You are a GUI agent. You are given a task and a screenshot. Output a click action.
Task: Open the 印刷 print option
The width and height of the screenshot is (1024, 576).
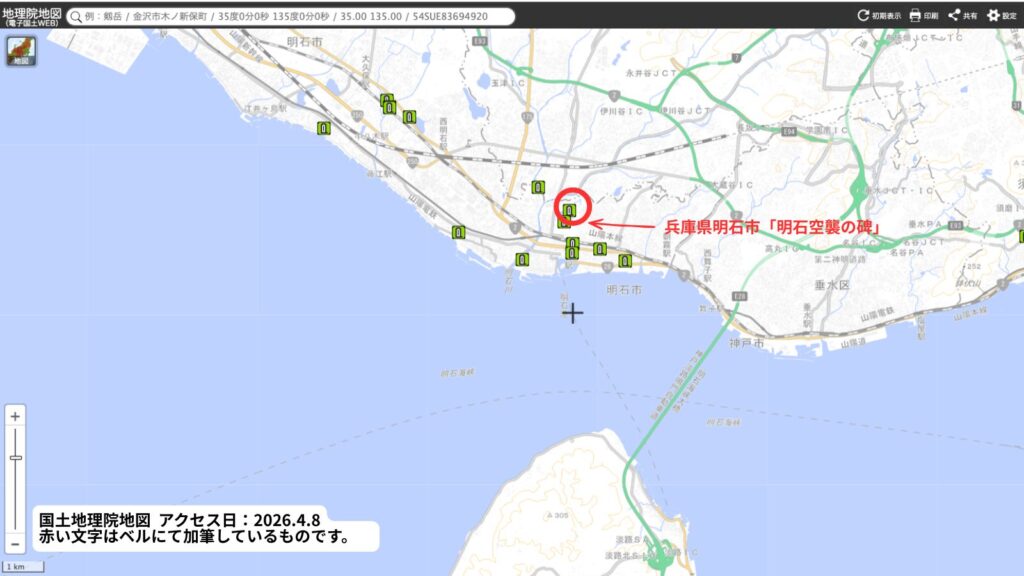coord(915,16)
